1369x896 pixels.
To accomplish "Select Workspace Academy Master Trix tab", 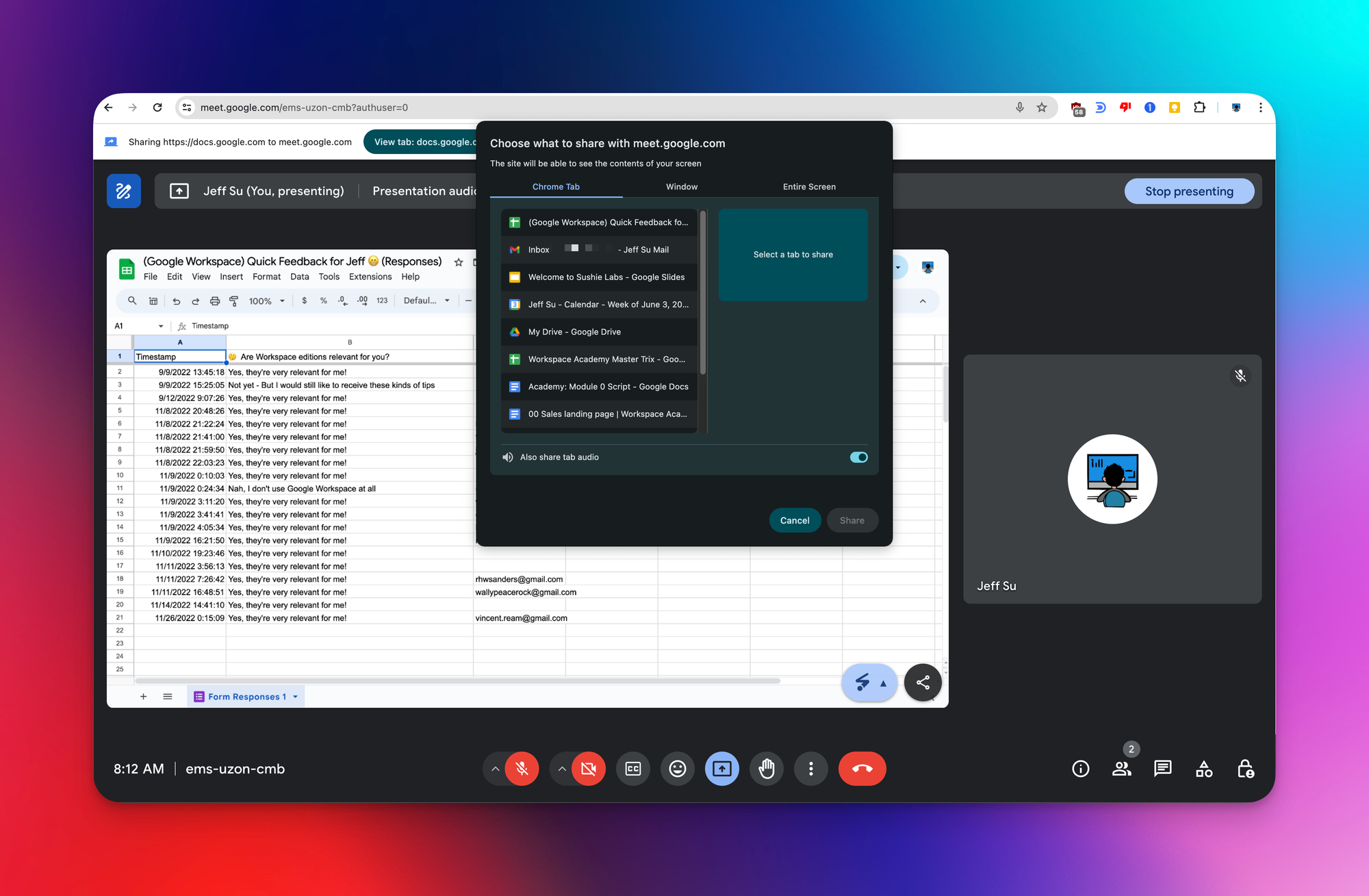I will tap(600, 359).
